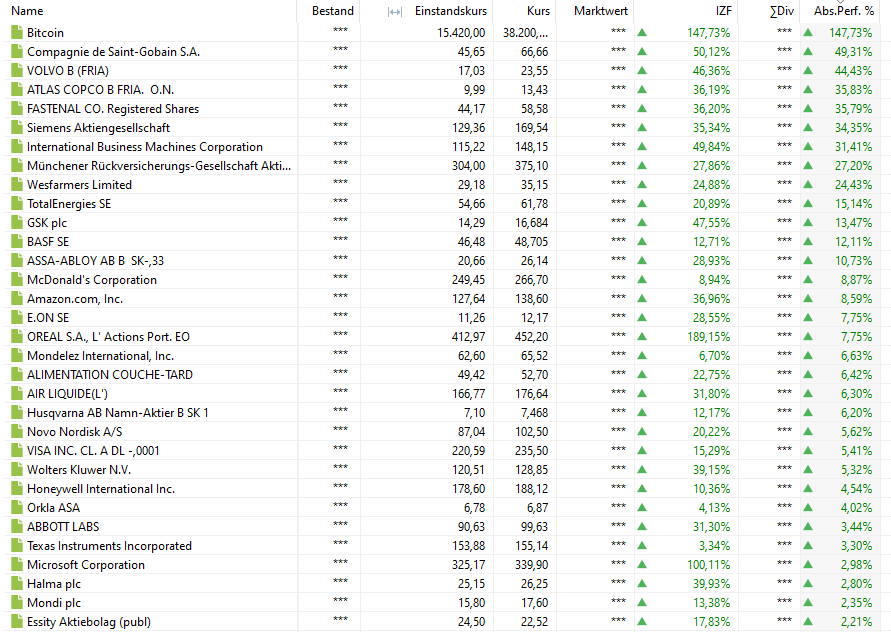The image size is (891, 632).
Task: Click the Marktwert column header
Action: pos(601,11)
